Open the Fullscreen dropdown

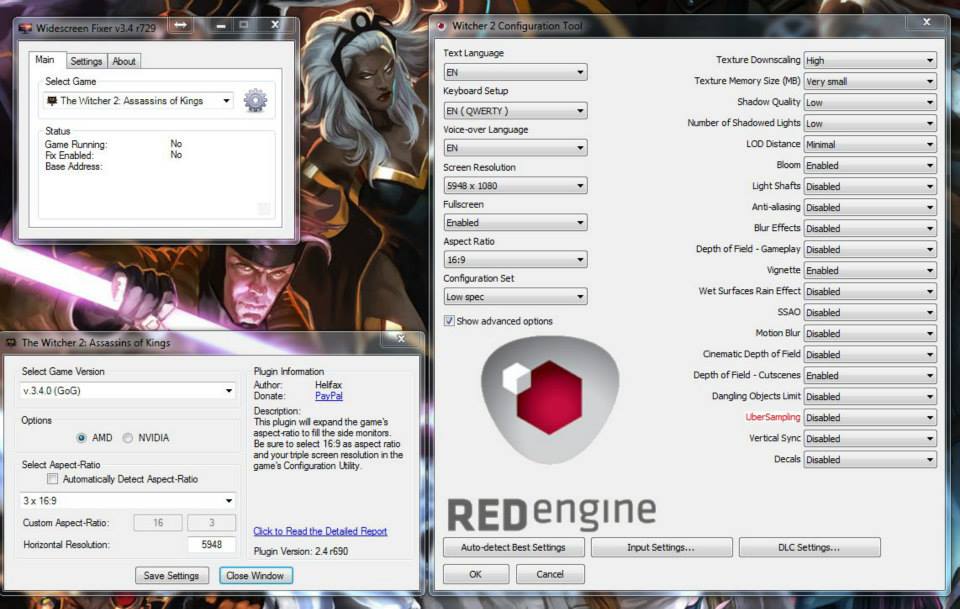(x=515, y=222)
